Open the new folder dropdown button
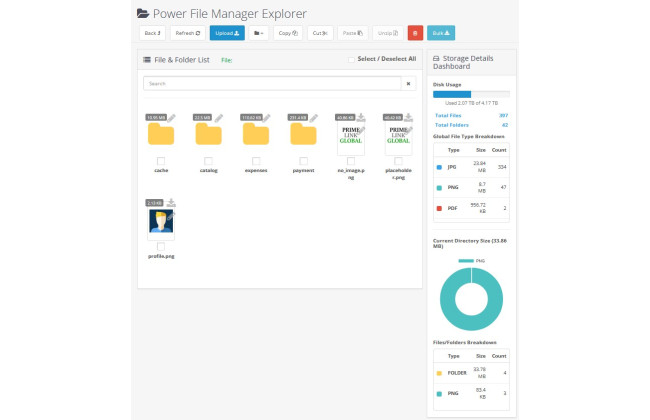 tap(258, 33)
